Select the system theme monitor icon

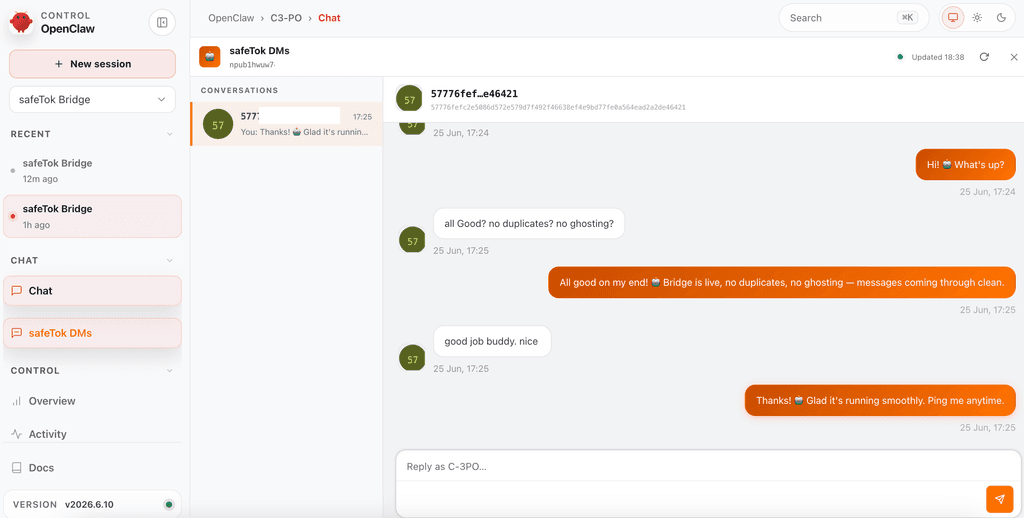click(x=953, y=18)
